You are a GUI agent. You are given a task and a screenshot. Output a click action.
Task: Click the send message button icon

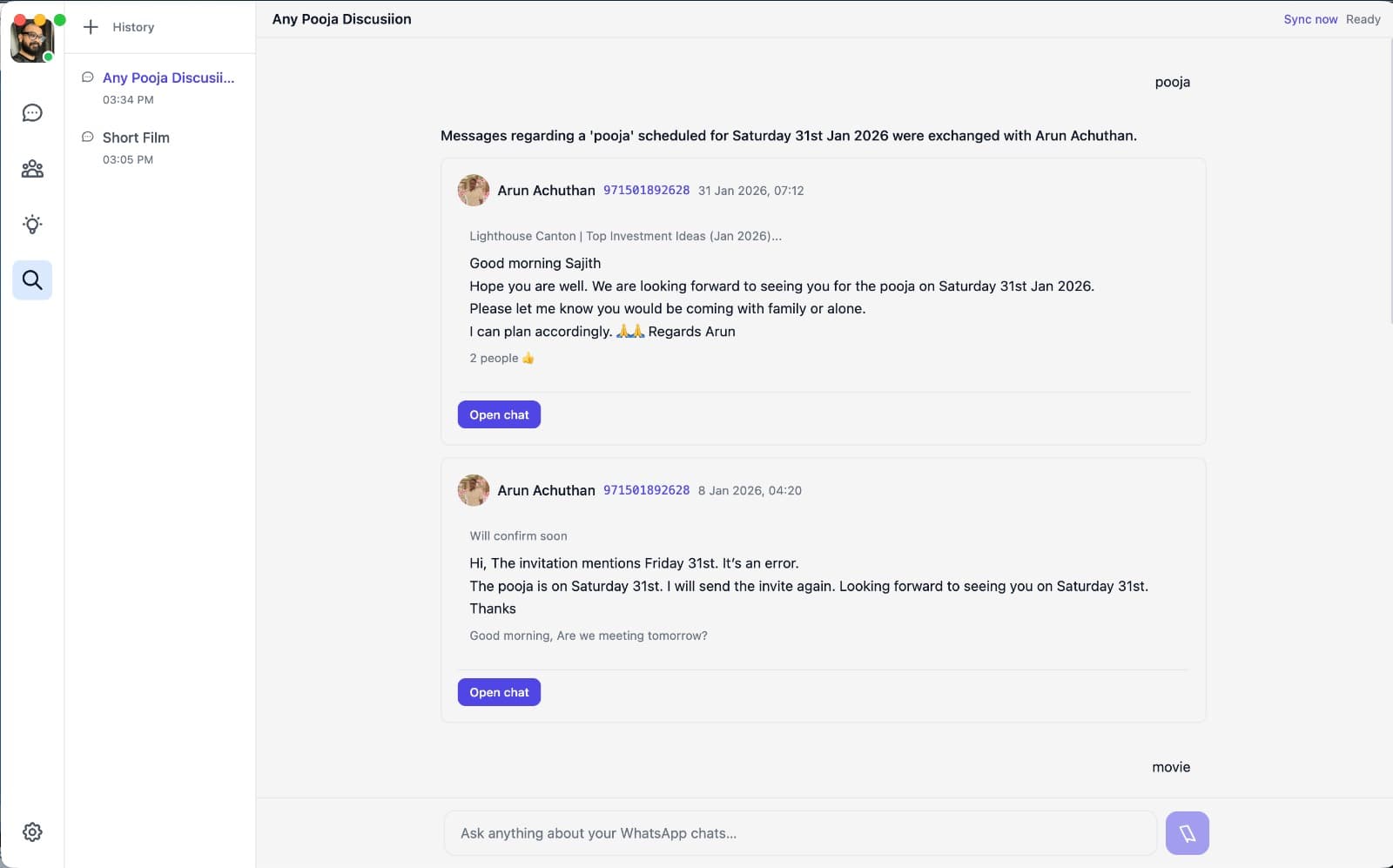1187,833
